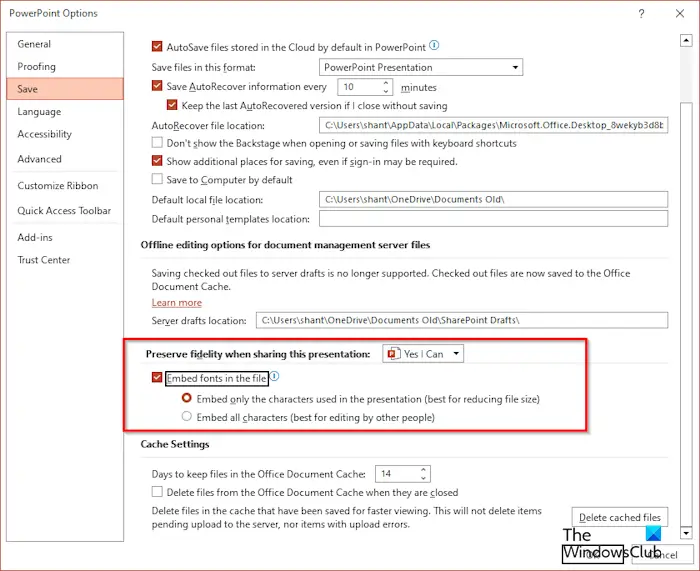Increase cache days with up spinner
700x571 pixels.
click(x=423, y=470)
